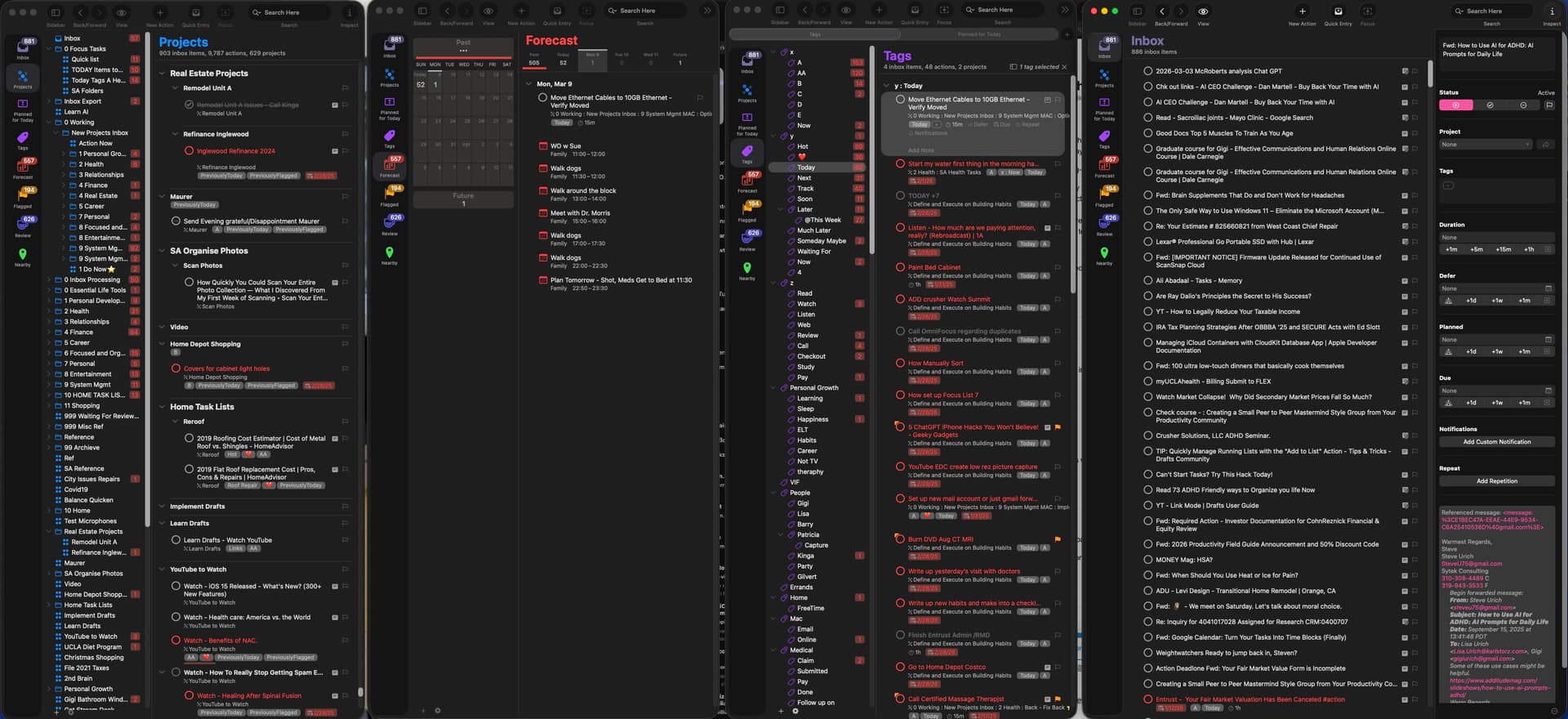Click the flag icon beside the Status buttons
1568x719 pixels.
pyautogui.click(x=1548, y=105)
